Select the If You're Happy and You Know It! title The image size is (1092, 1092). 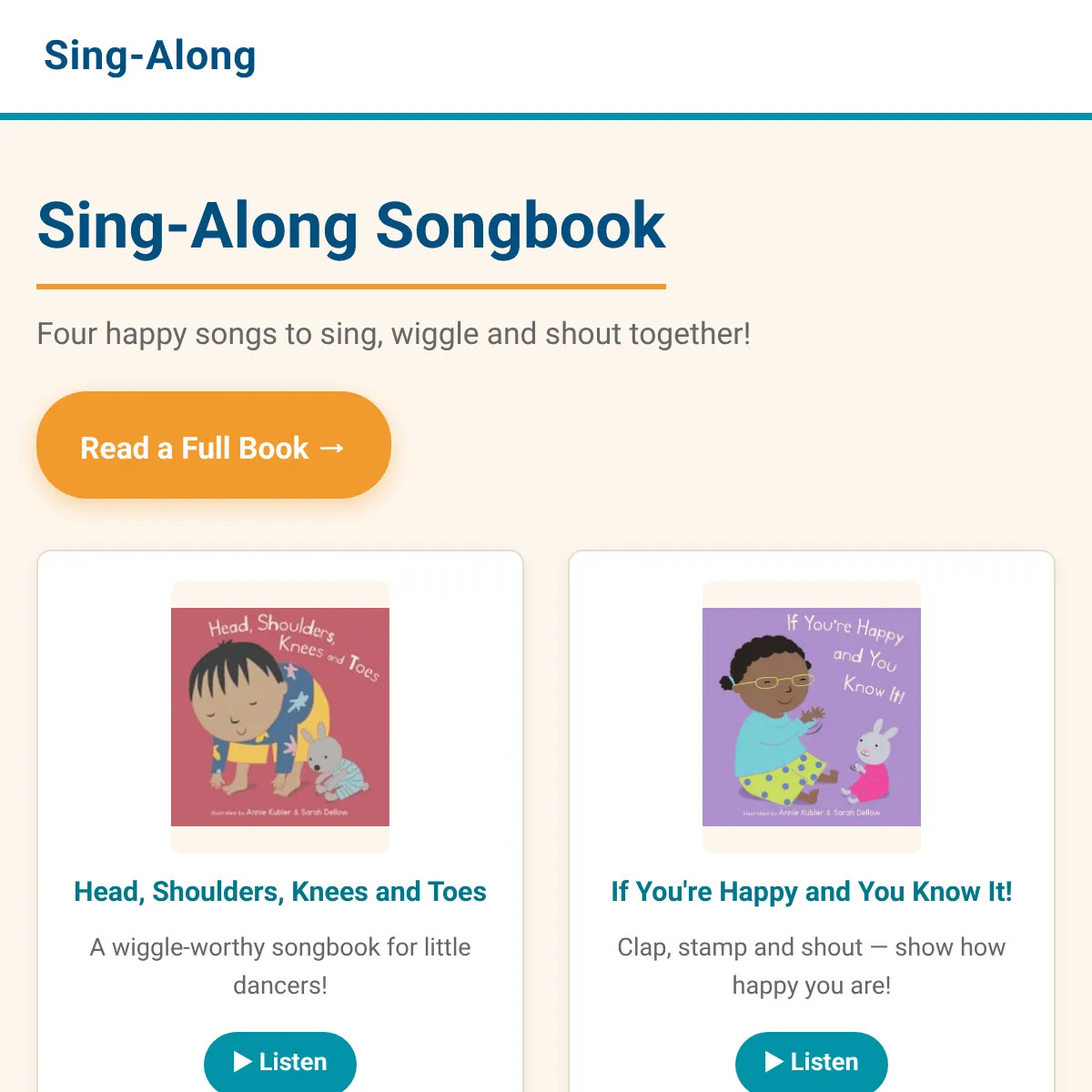812,891
